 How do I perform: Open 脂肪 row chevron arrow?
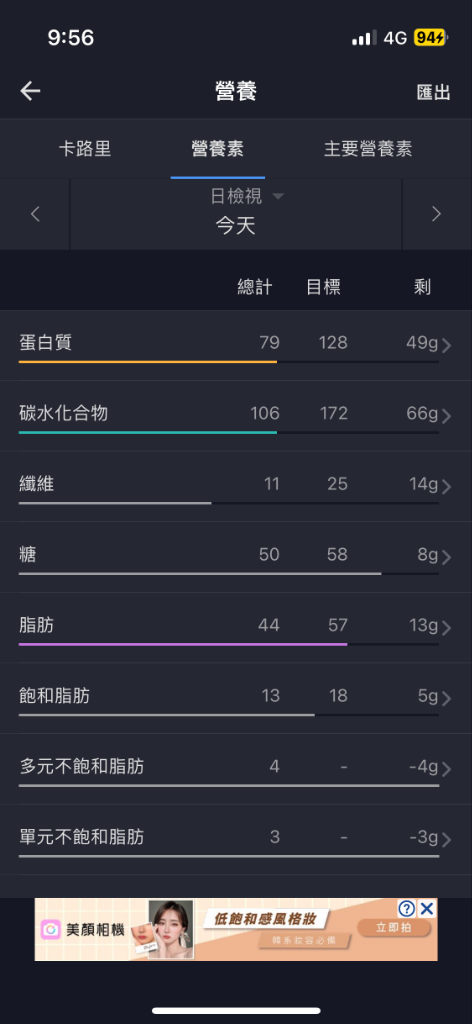point(447,628)
